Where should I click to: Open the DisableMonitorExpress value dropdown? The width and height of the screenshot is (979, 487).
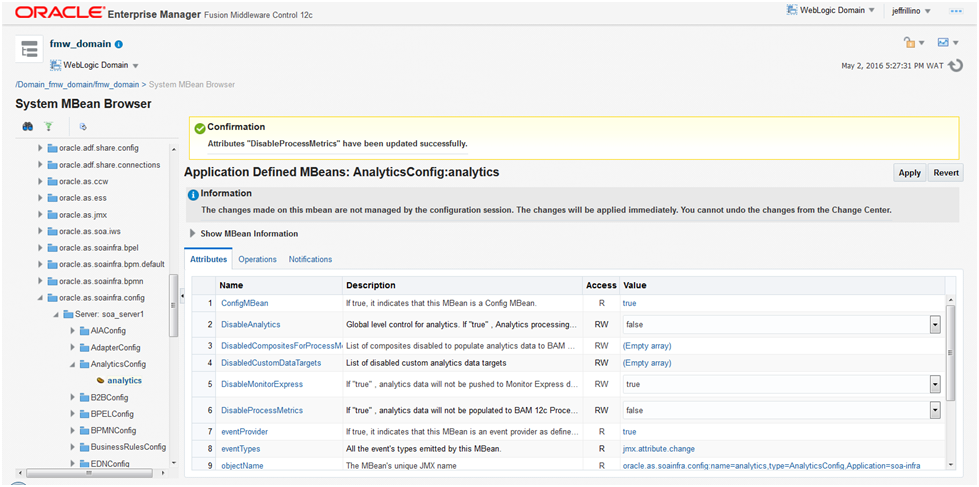[x=934, y=384]
